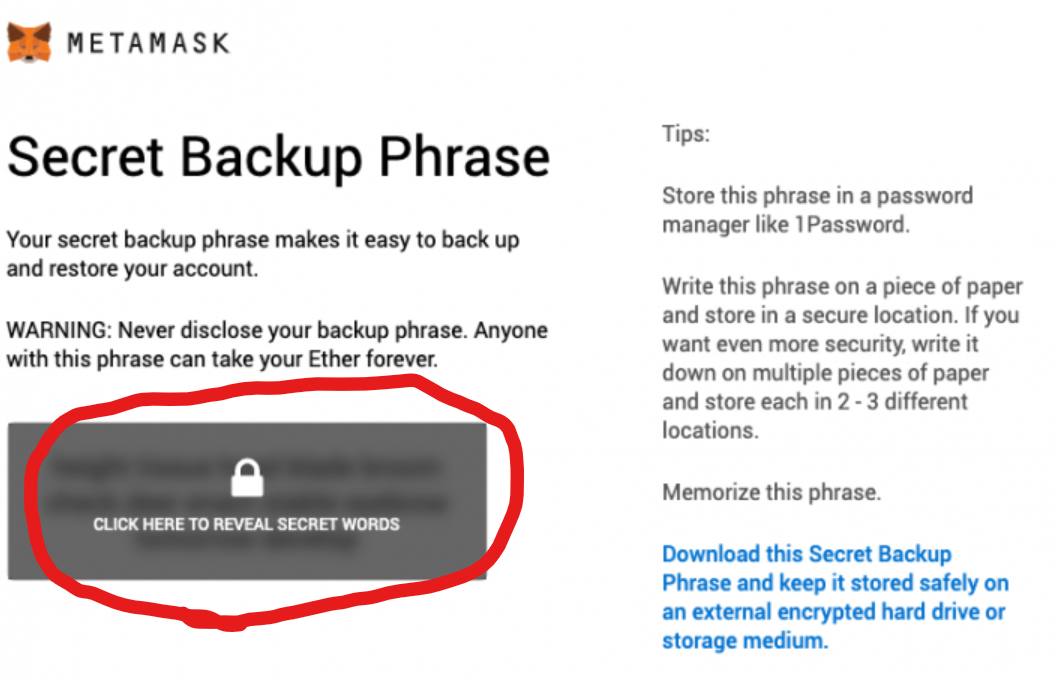Click the word WARNING:

coord(59,331)
